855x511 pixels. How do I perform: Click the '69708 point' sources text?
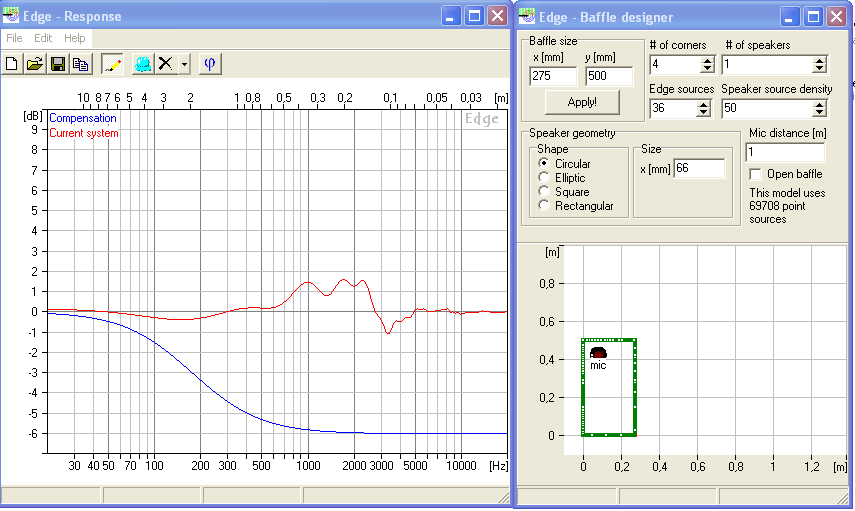tap(778, 206)
